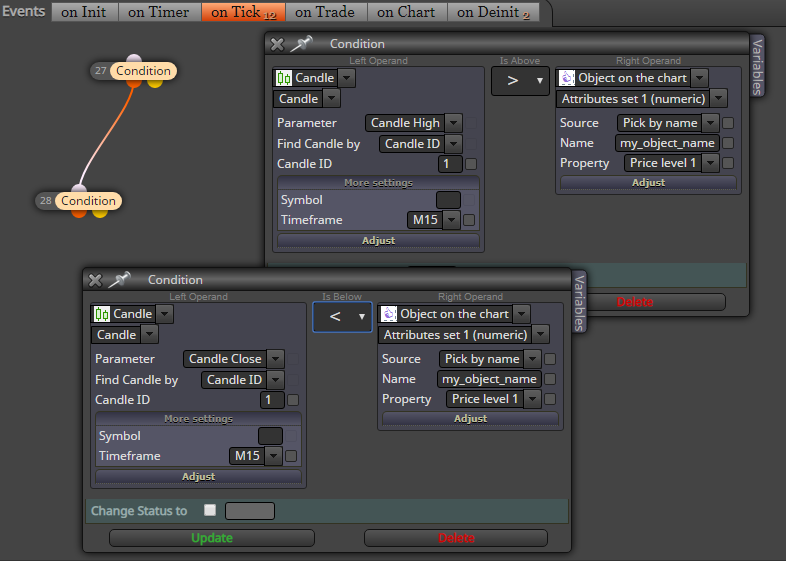786x561 pixels.
Task: Click the Candle icon in the upper window's left operand
Action: tap(284, 78)
